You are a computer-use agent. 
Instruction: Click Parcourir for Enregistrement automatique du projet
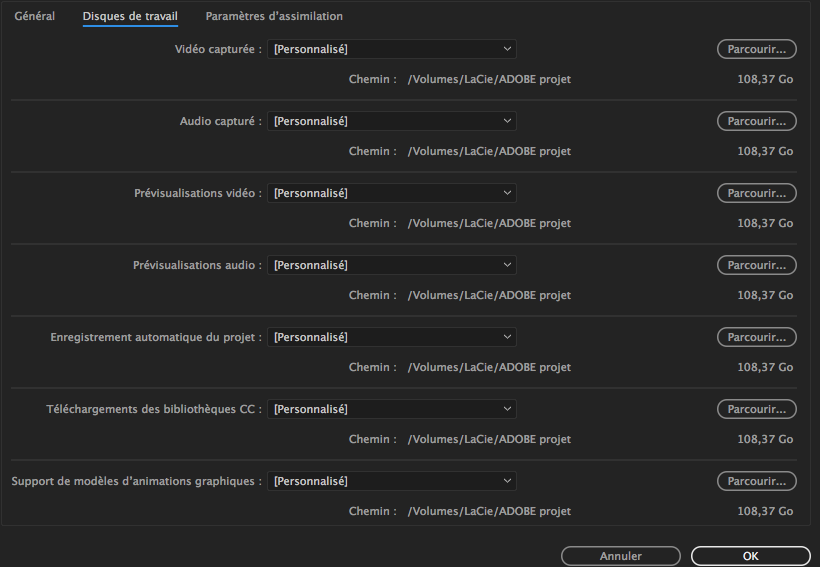(757, 337)
